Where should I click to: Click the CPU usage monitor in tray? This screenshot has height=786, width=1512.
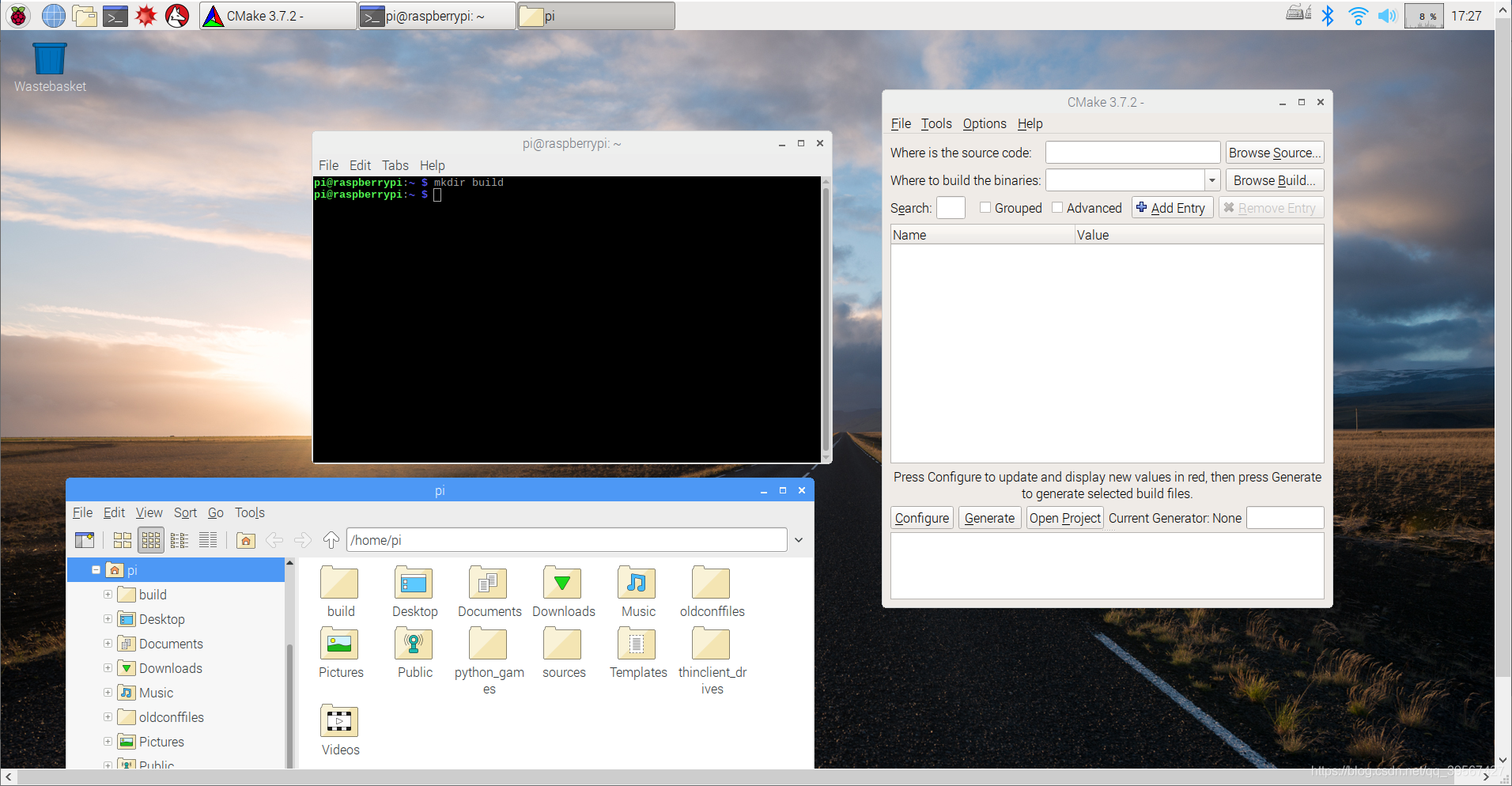tap(1424, 16)
